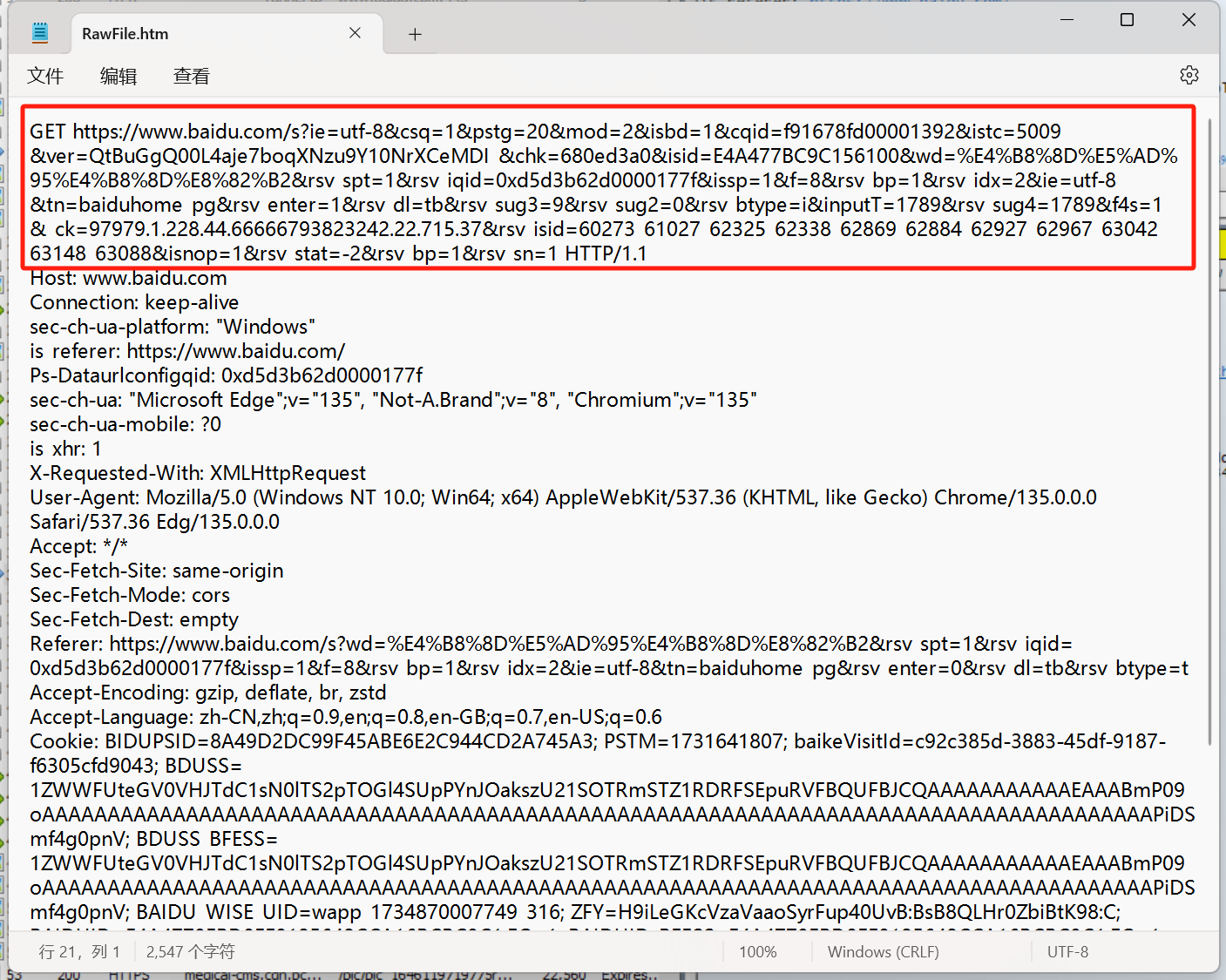Click the 'Cookie: BIDUPSID=' line
The image size is (1226, 980).
click(x=598, y=741)
